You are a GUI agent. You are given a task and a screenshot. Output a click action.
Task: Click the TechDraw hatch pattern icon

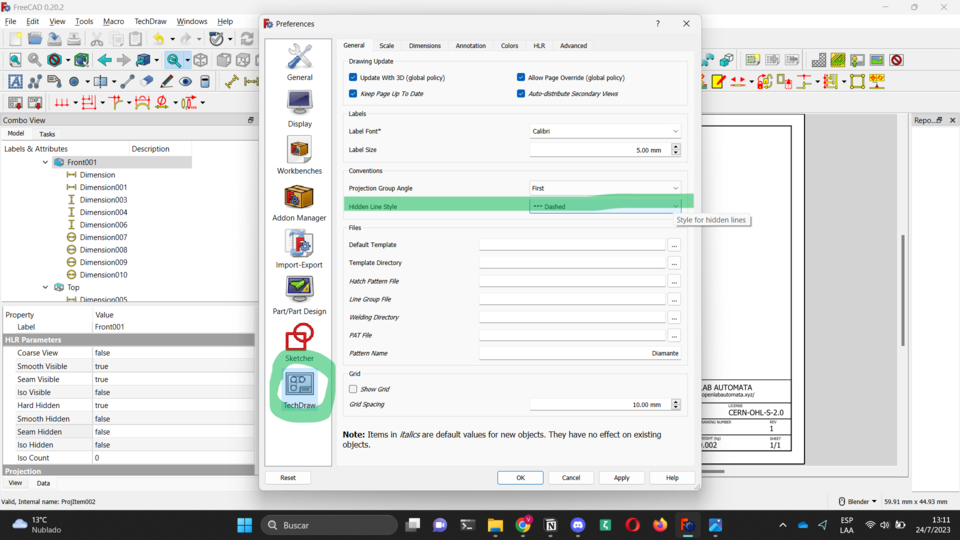(x=819, y=60)
